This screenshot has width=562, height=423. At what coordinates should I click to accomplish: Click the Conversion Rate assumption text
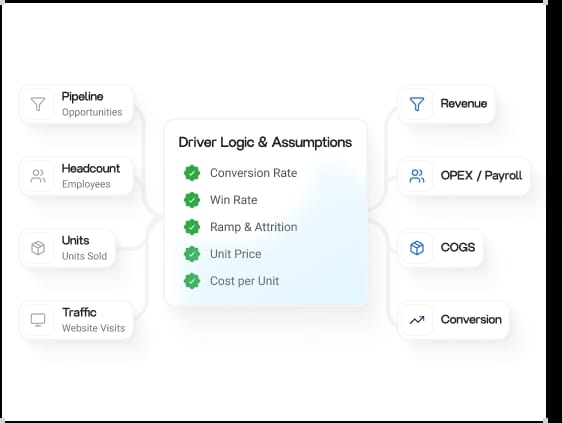(x=253, y=173)
